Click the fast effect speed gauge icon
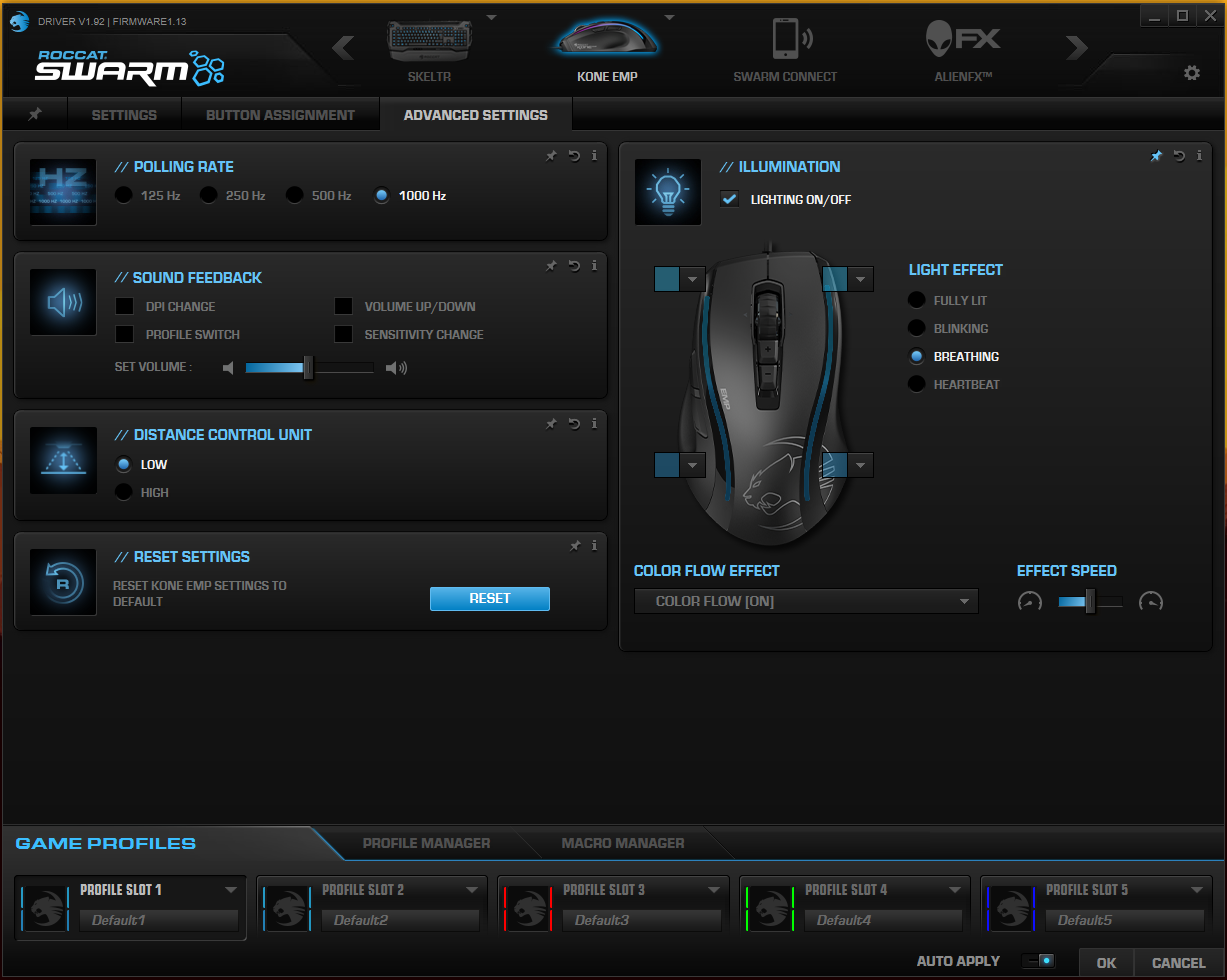1227x980 pixels. pos(1151,601)
